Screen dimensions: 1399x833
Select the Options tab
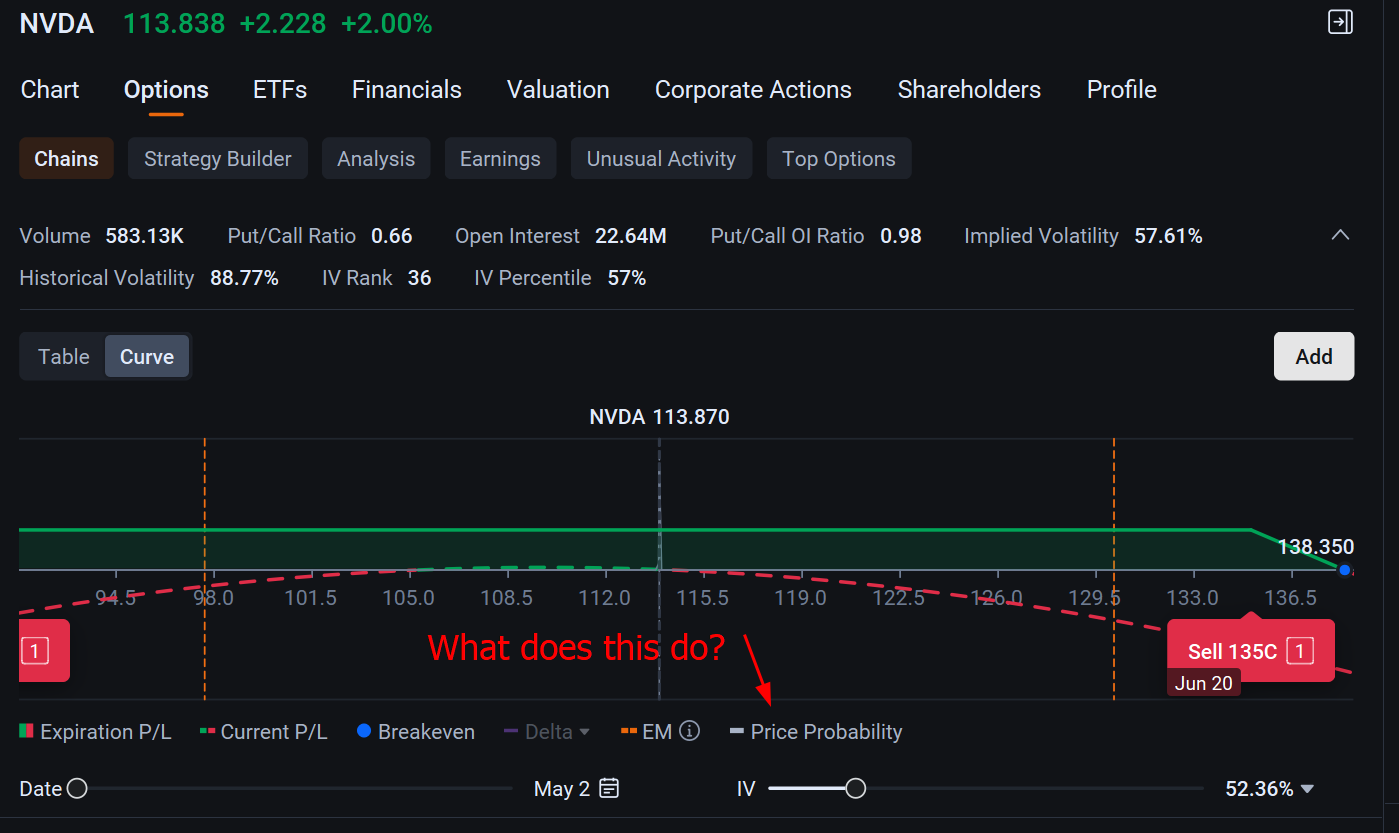(x=166, y=90)
